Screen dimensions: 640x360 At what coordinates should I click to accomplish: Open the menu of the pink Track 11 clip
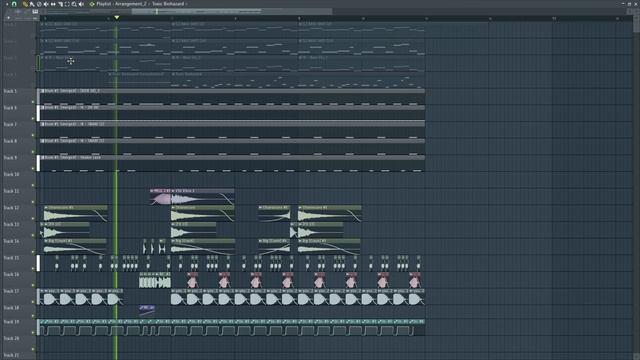click(x=152, y=191)
